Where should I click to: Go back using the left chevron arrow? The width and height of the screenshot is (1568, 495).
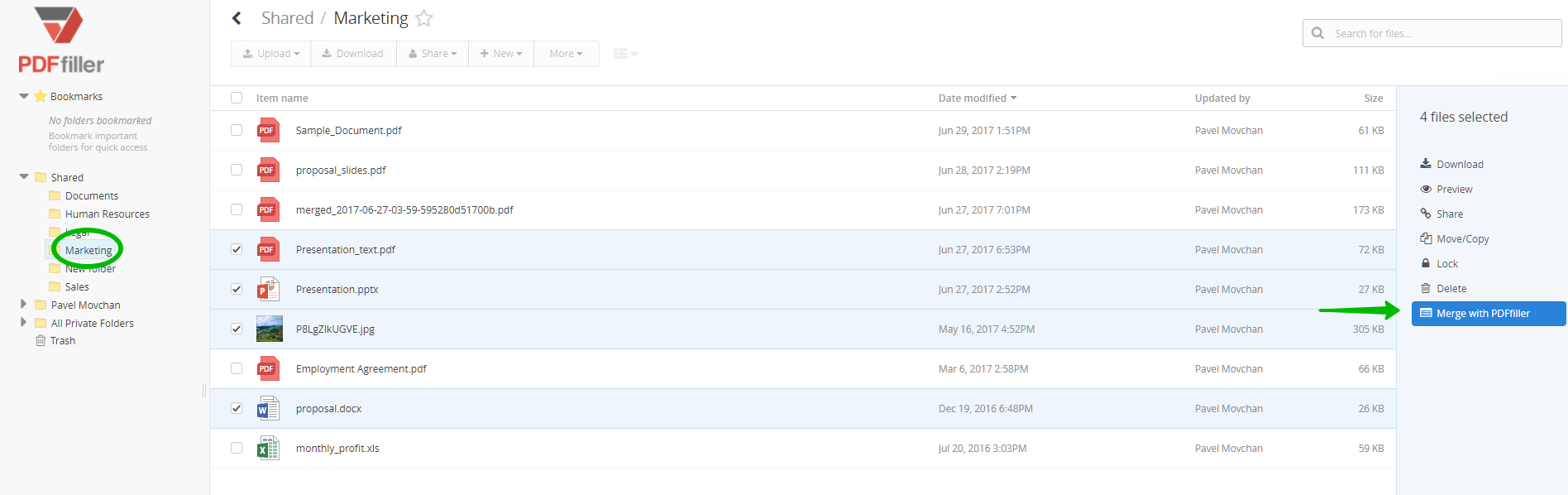click(237, 18)
